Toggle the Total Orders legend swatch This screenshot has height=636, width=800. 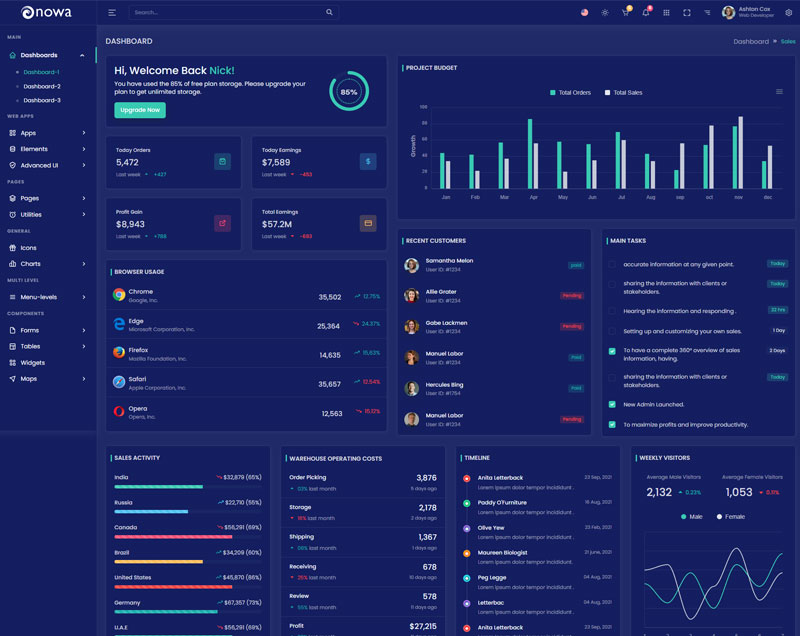[x=552, y=92]
